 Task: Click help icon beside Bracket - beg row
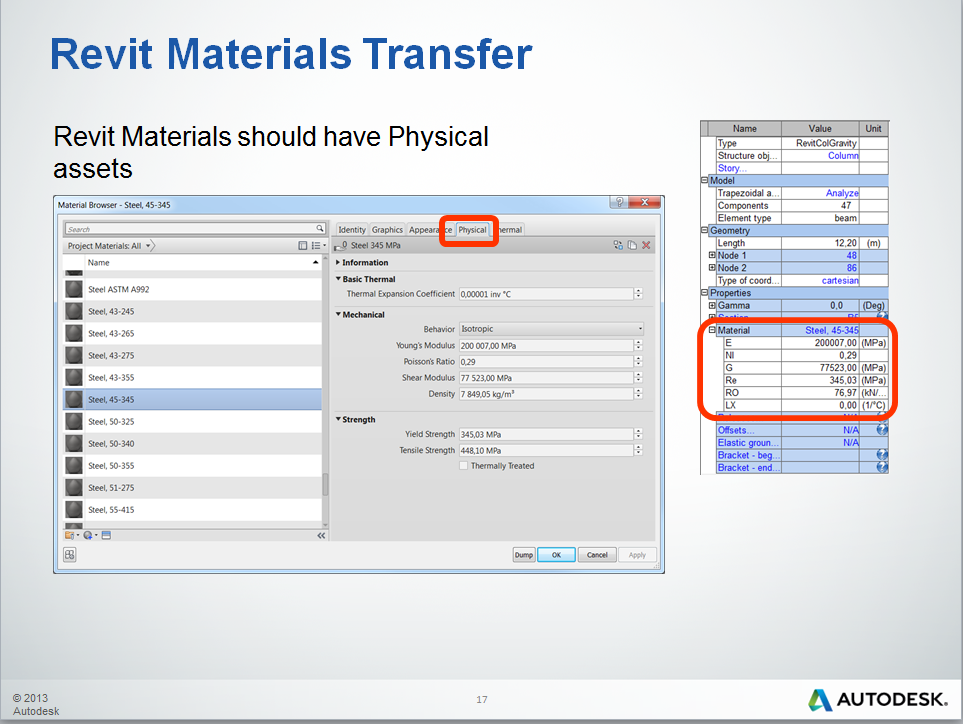[x=881, y=455]
